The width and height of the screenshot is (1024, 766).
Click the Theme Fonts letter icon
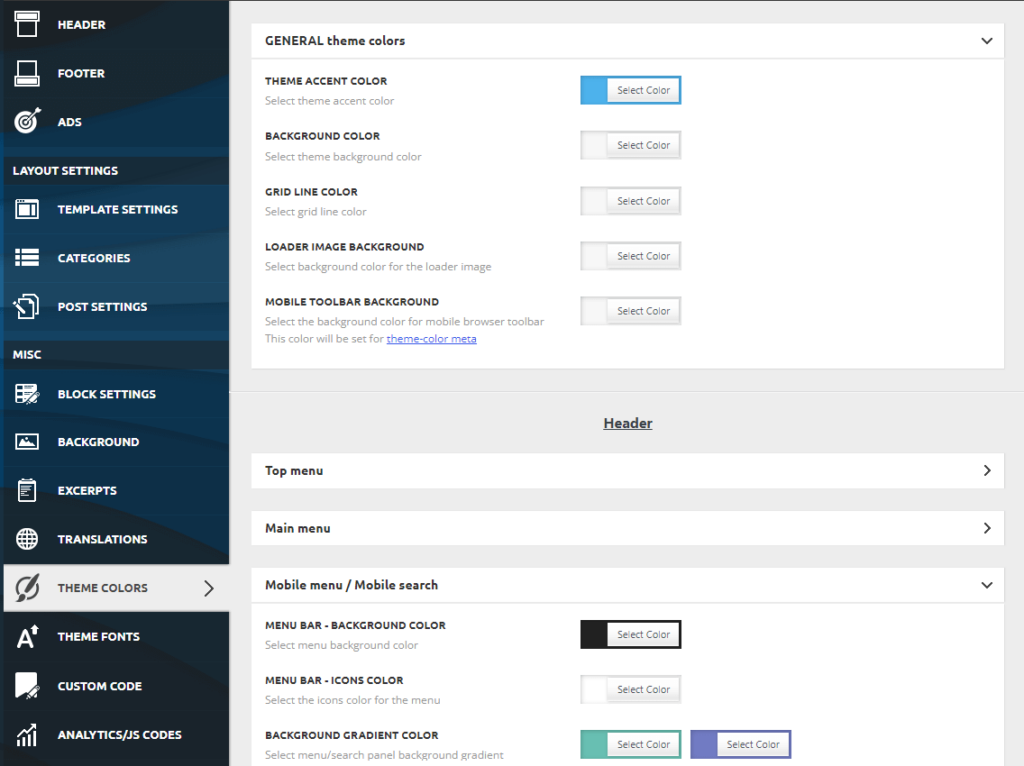click(27, 637)
